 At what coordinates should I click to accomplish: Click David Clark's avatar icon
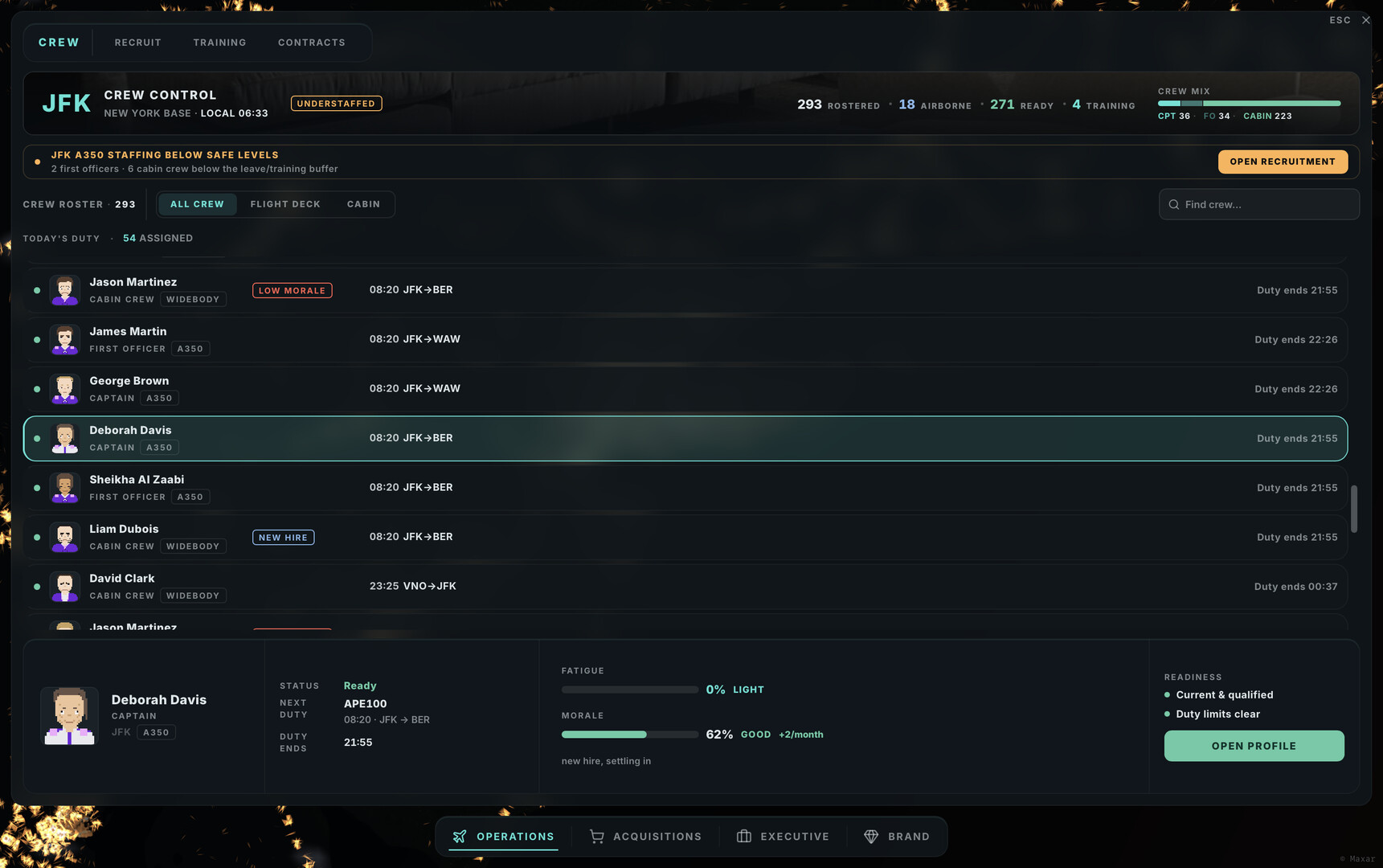pyautogui.click(x=65, y=587)
